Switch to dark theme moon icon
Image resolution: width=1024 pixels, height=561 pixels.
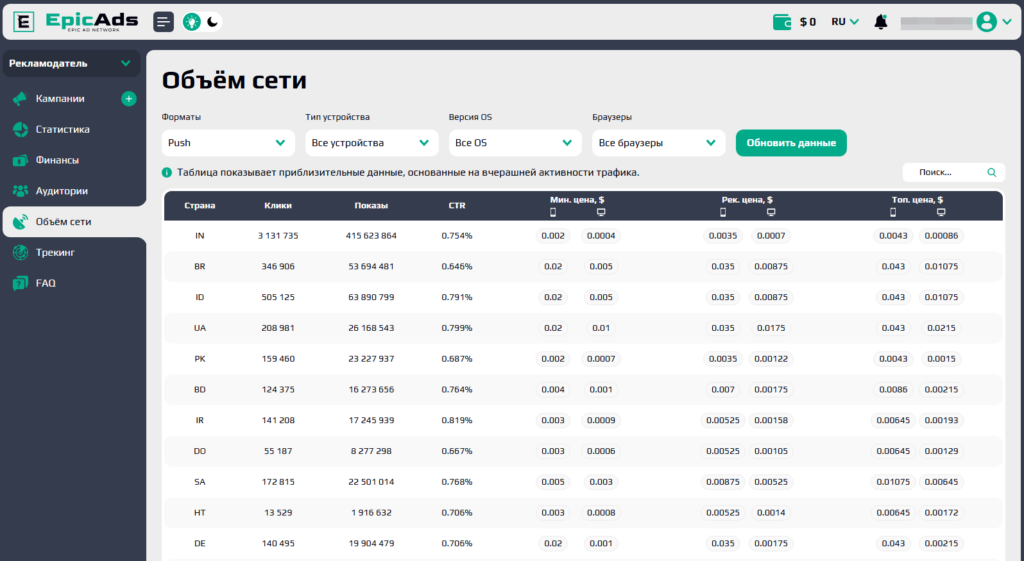click(212, 22)
